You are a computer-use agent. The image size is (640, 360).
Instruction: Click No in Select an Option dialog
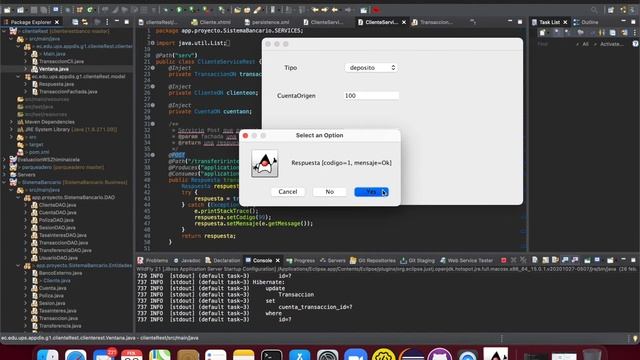329,192
